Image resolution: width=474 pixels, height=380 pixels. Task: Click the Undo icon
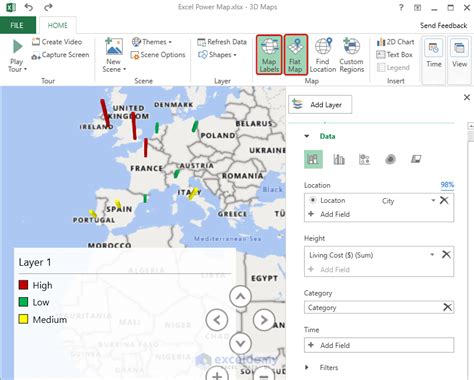(x=29, y=7)
